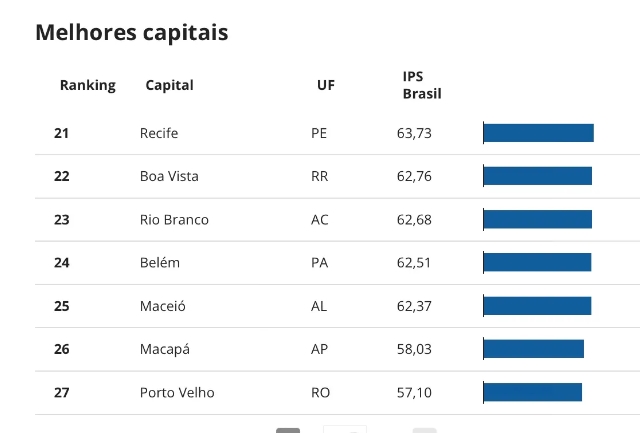Select the Belém capital entry
The width and height of the screenshot is (640, 433).
[160, 262]
